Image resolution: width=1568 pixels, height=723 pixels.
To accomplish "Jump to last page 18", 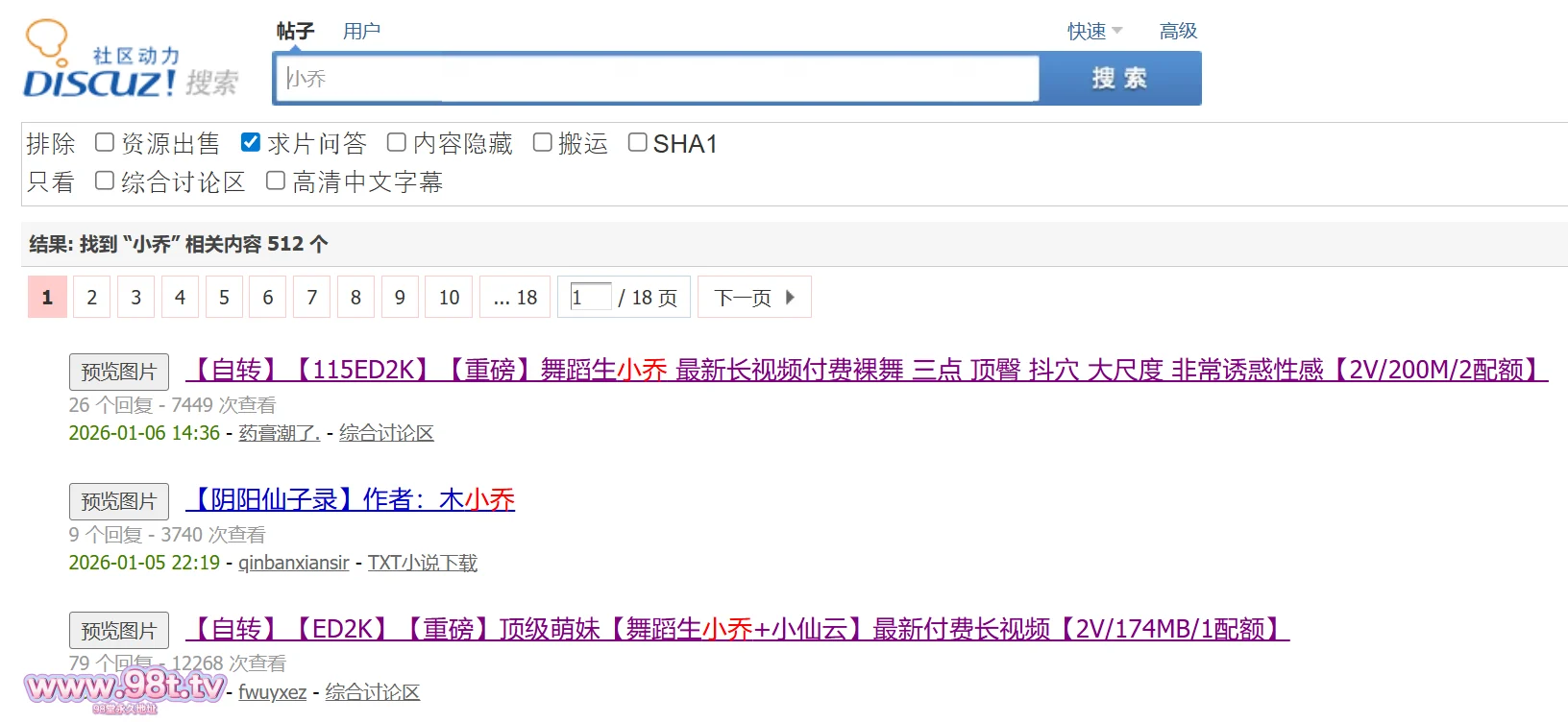I will pyautogui.click(x=516, y=298).
